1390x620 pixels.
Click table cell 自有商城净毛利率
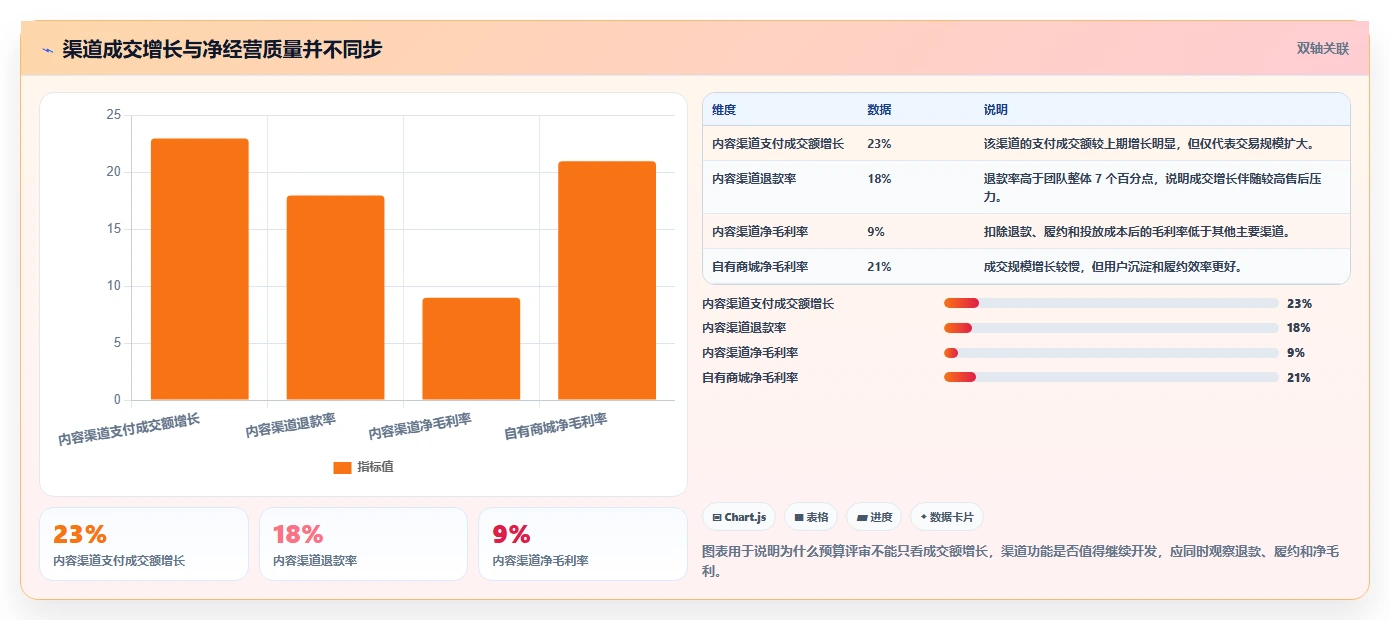click(760, 267)
